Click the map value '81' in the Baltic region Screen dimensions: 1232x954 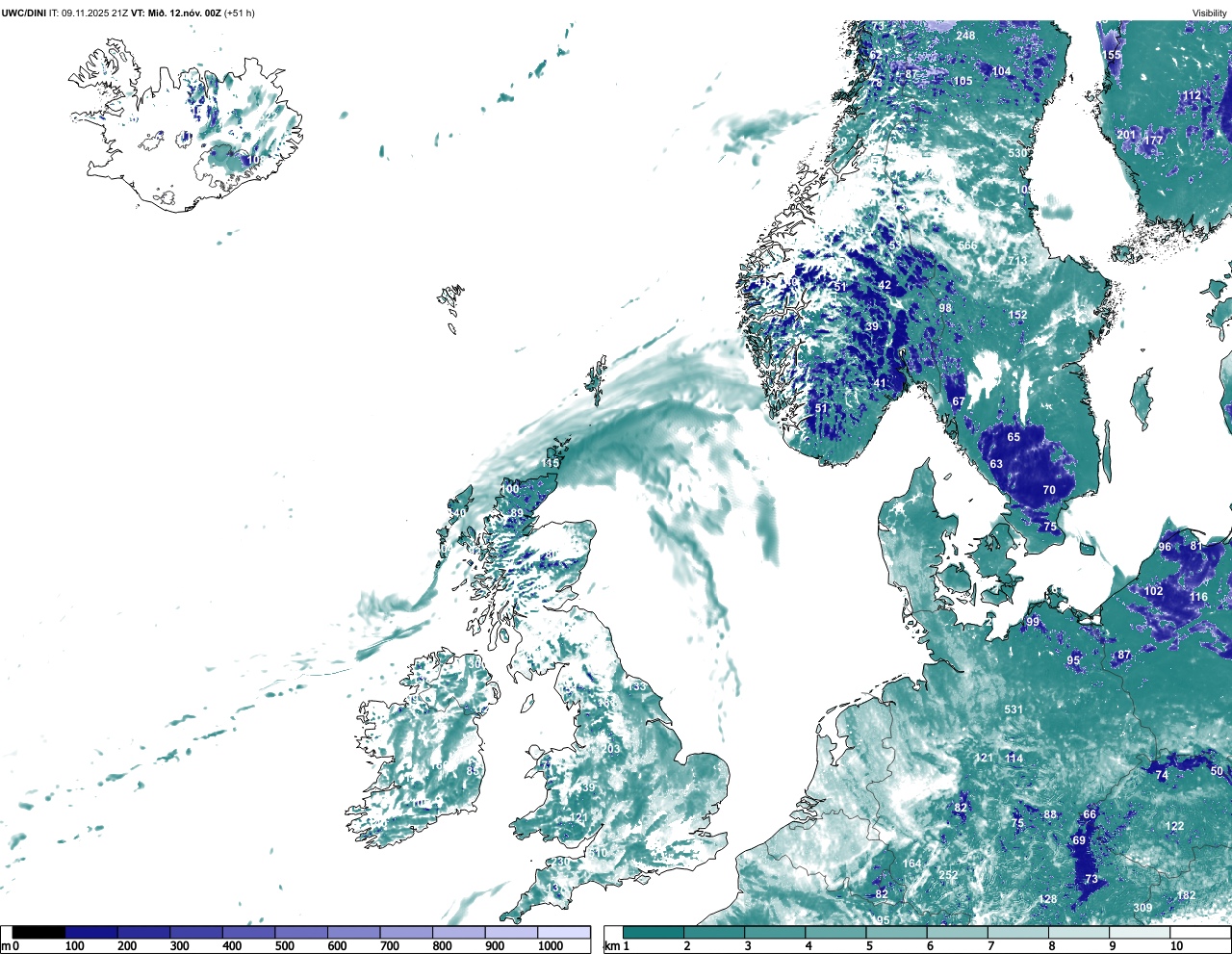(1196, 546)
